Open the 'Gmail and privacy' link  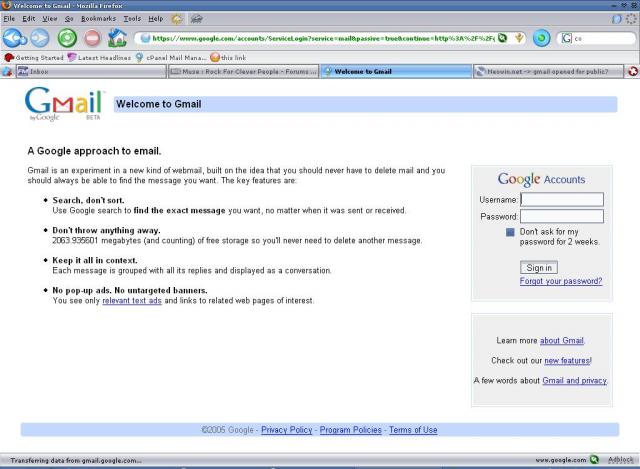pos(574,380)
